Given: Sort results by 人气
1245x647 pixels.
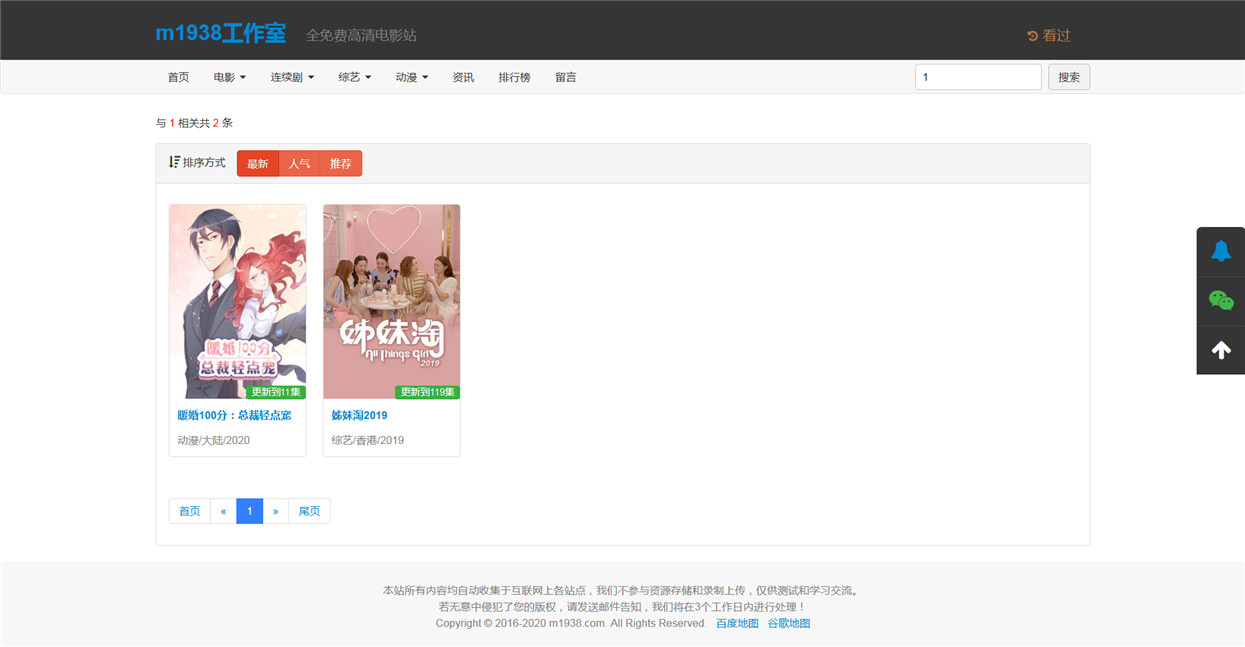Looking at the screenshot, I should point(299,163).
